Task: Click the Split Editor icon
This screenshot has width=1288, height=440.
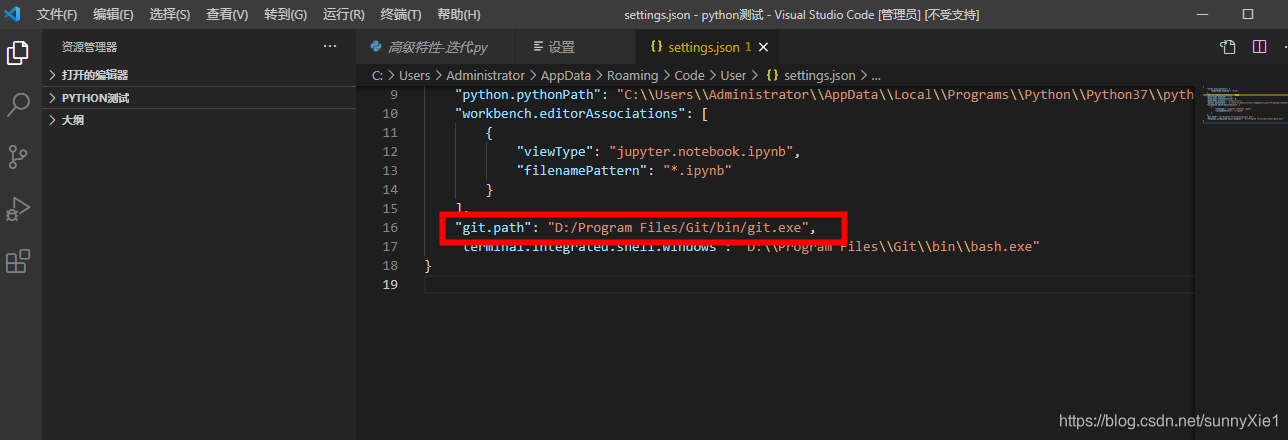Action: tap(1258, 47)
